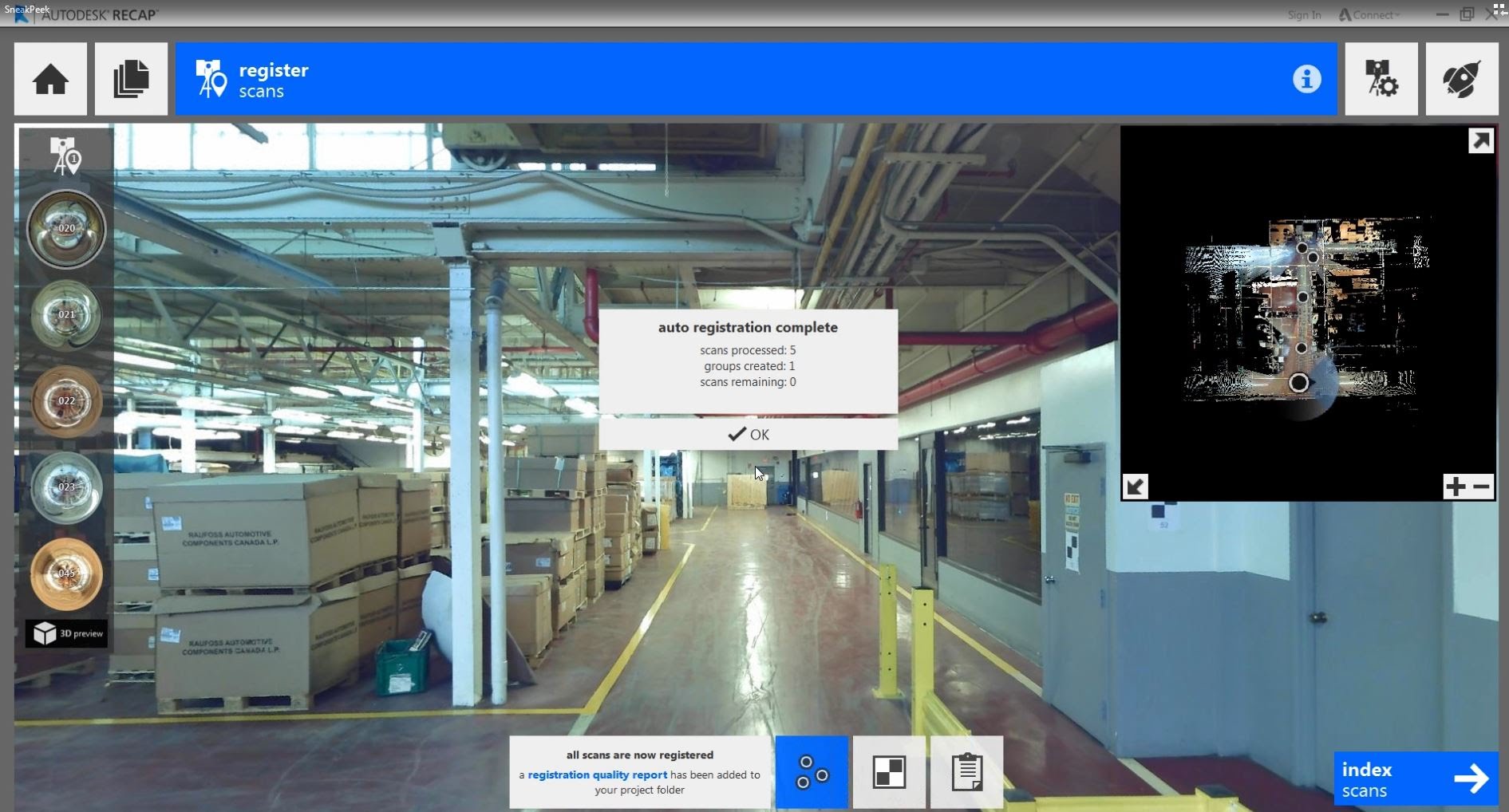Image resolution: width=1509 pixels, height=812 pixels.
Task: Click the register scans pin icon
Action: pos(211,79)
